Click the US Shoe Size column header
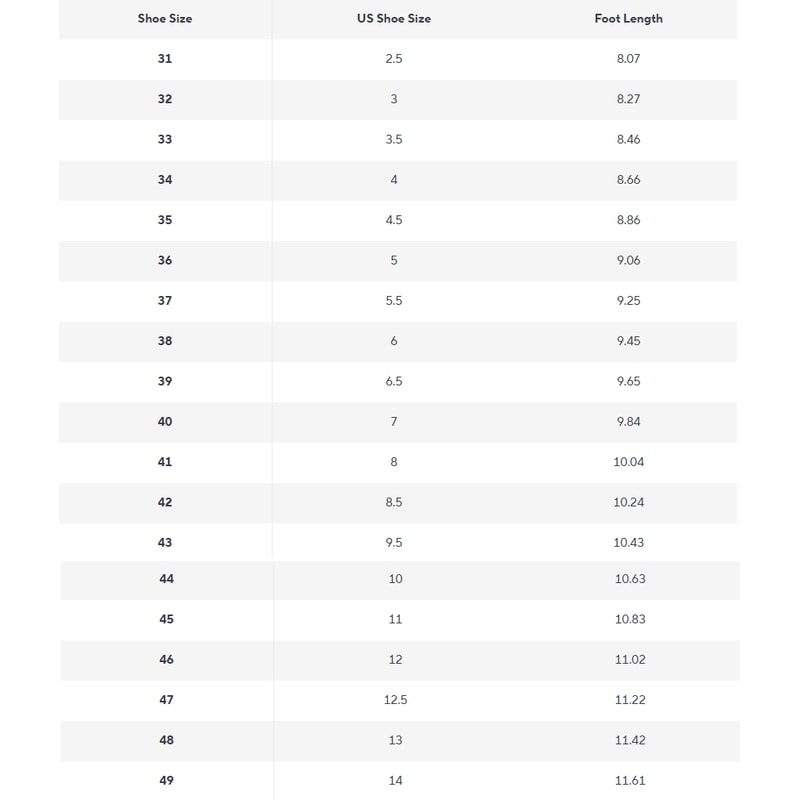This screenshot has height=800, width=800. [394, 19]
